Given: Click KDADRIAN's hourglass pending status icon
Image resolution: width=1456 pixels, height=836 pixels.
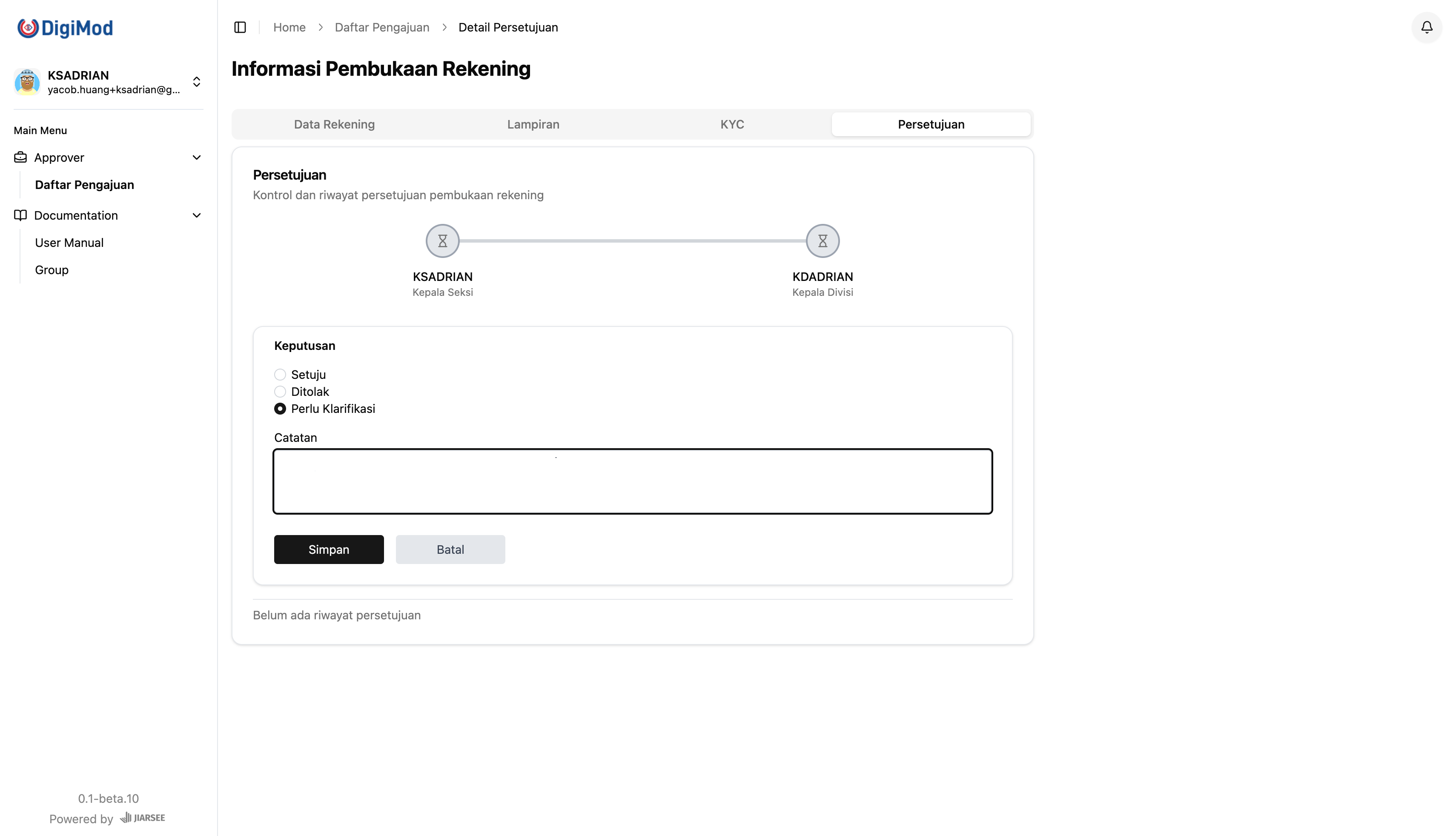Looking at the screenshot, I should 823,240.
